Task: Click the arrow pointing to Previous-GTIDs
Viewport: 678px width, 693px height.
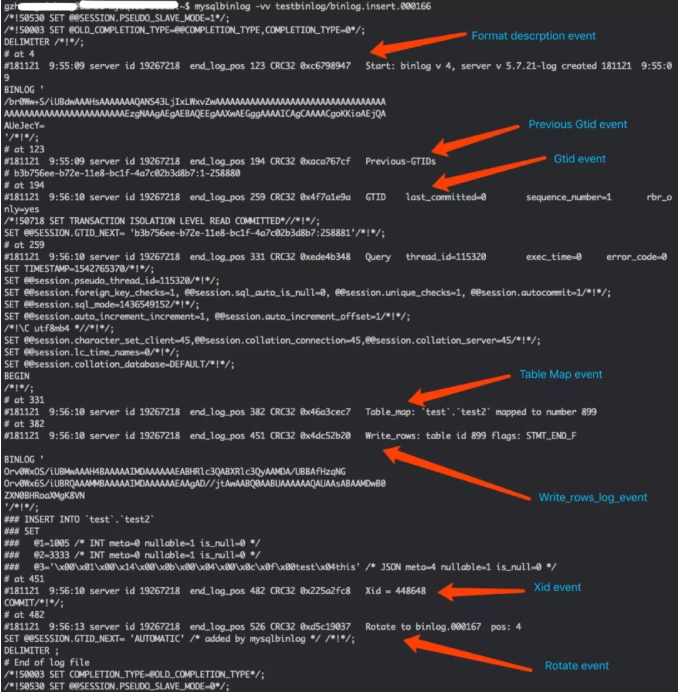Action: (475, 140)
